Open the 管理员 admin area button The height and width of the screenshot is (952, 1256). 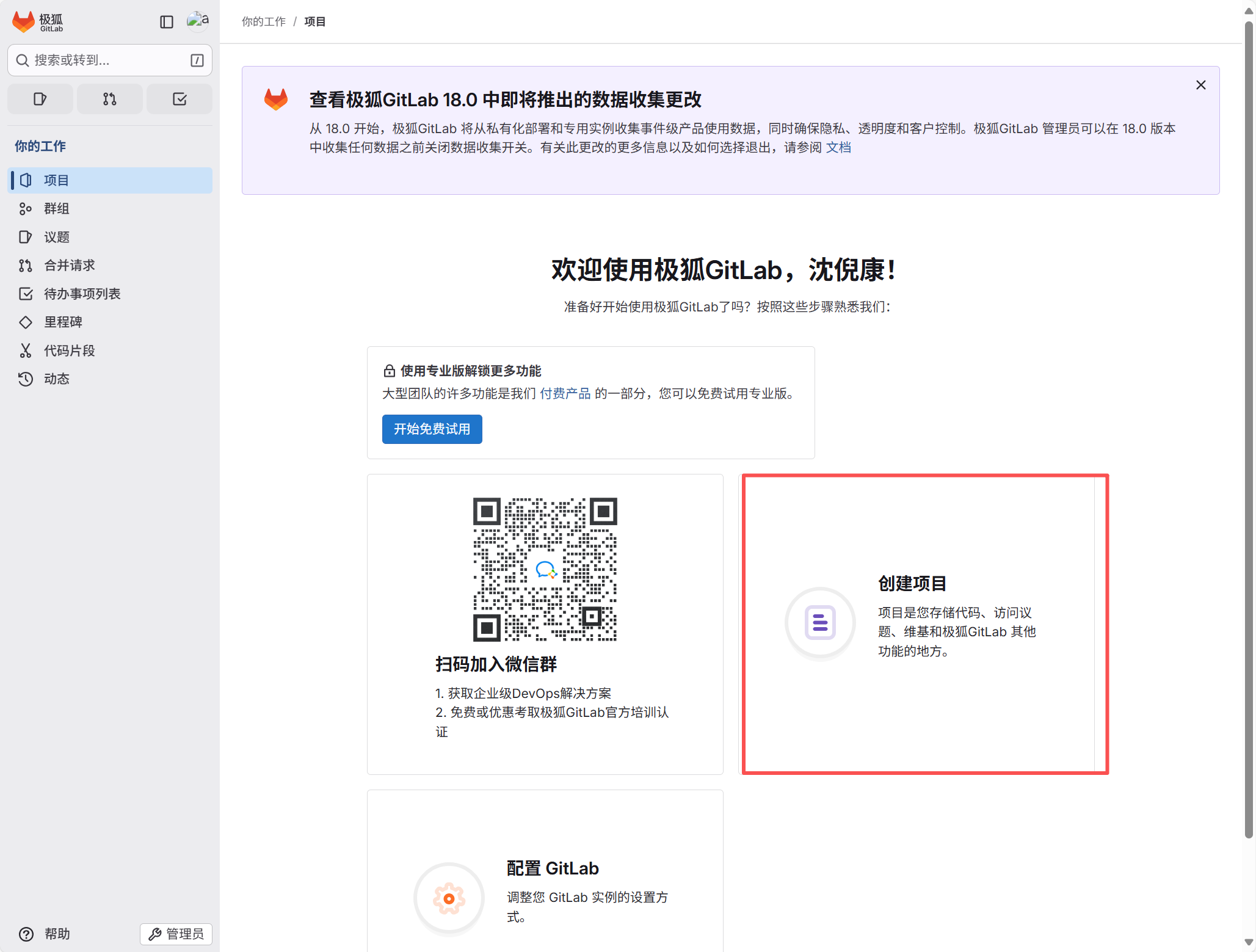point(176,934)
